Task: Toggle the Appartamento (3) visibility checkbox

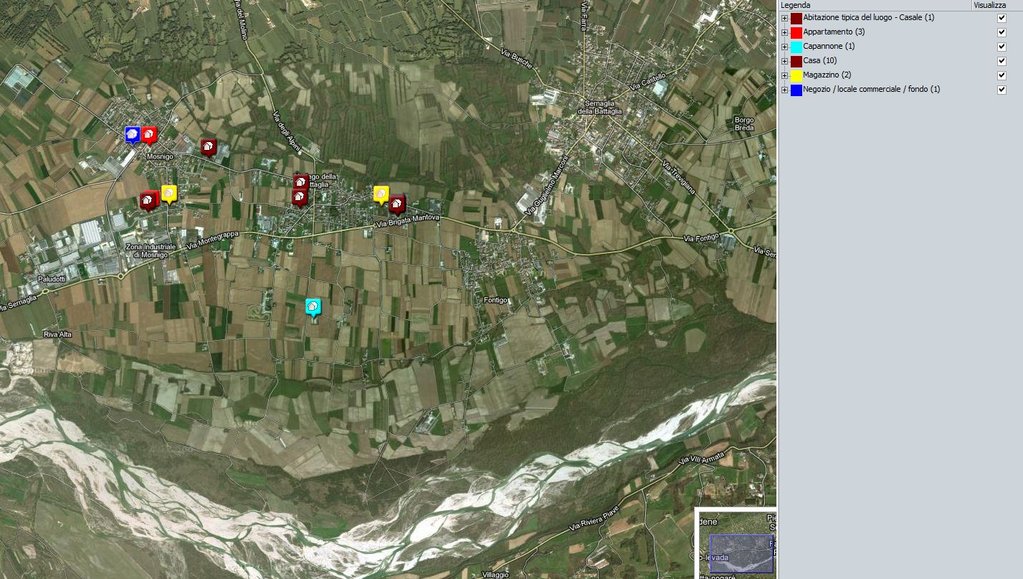Action: [x=1001, y=32]
